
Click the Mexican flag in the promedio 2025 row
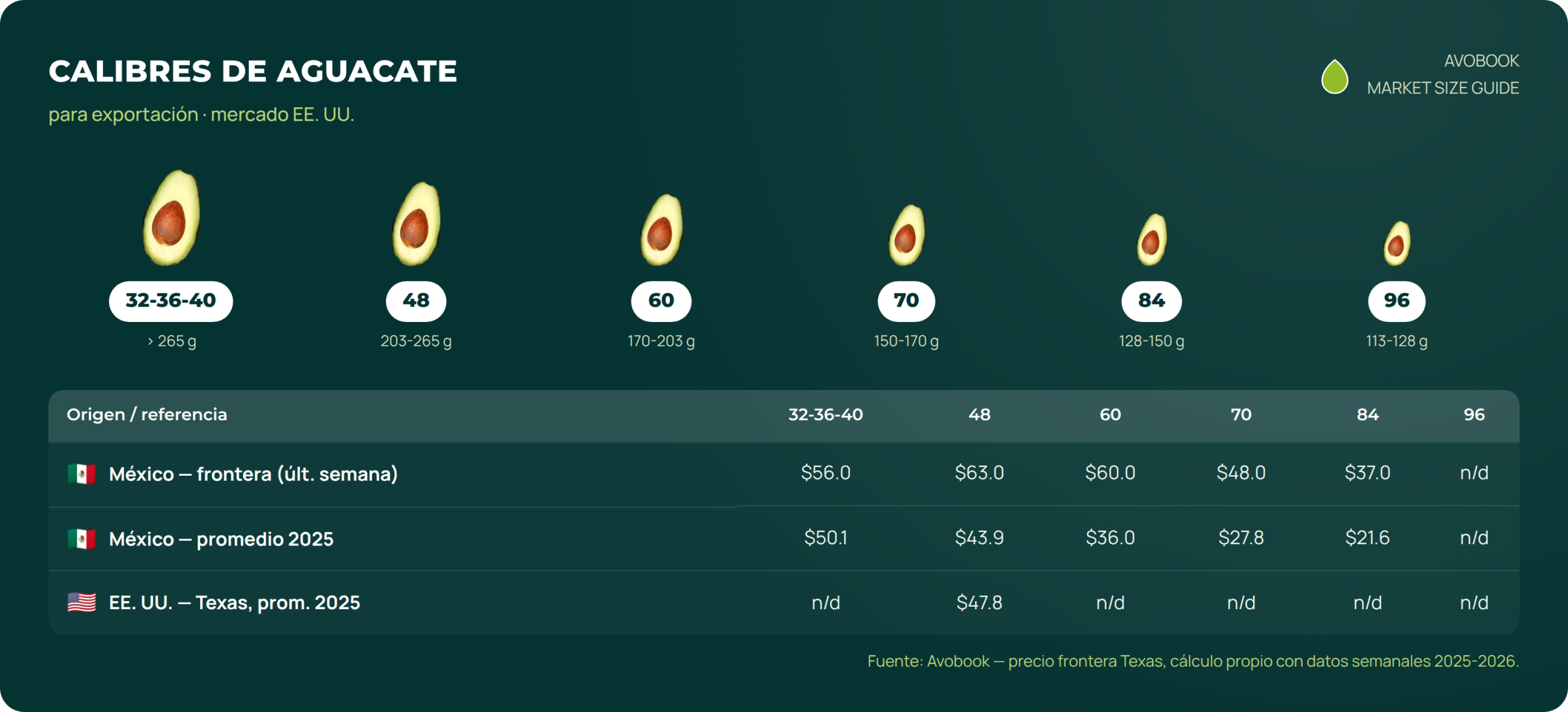[x=81, y=539]
